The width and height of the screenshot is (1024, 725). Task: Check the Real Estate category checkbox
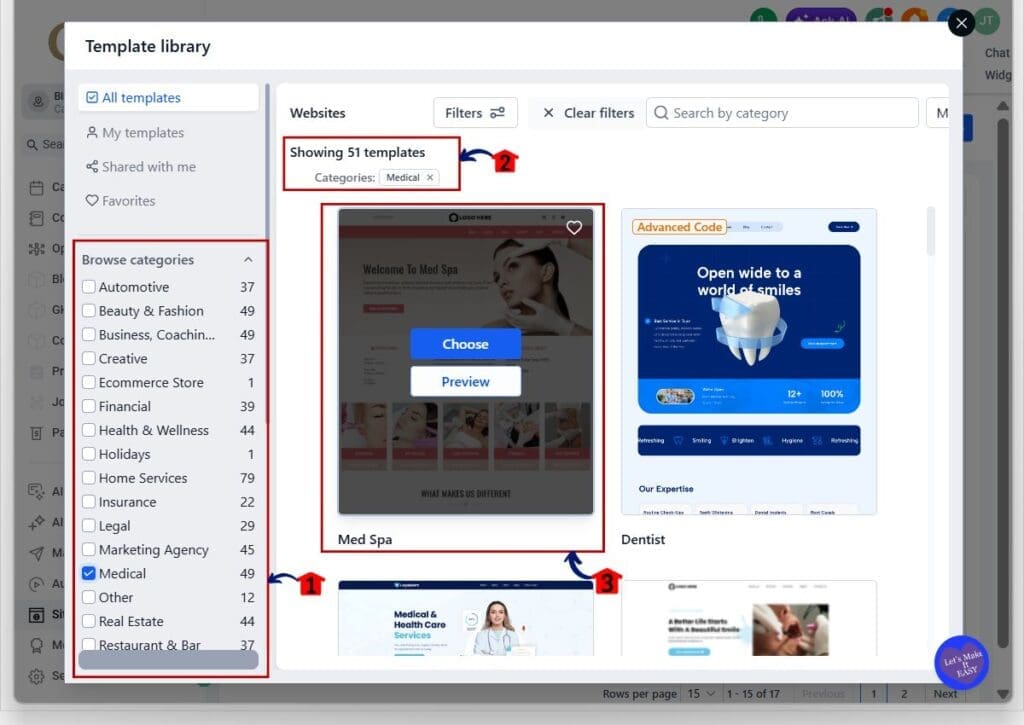(89, 621)
